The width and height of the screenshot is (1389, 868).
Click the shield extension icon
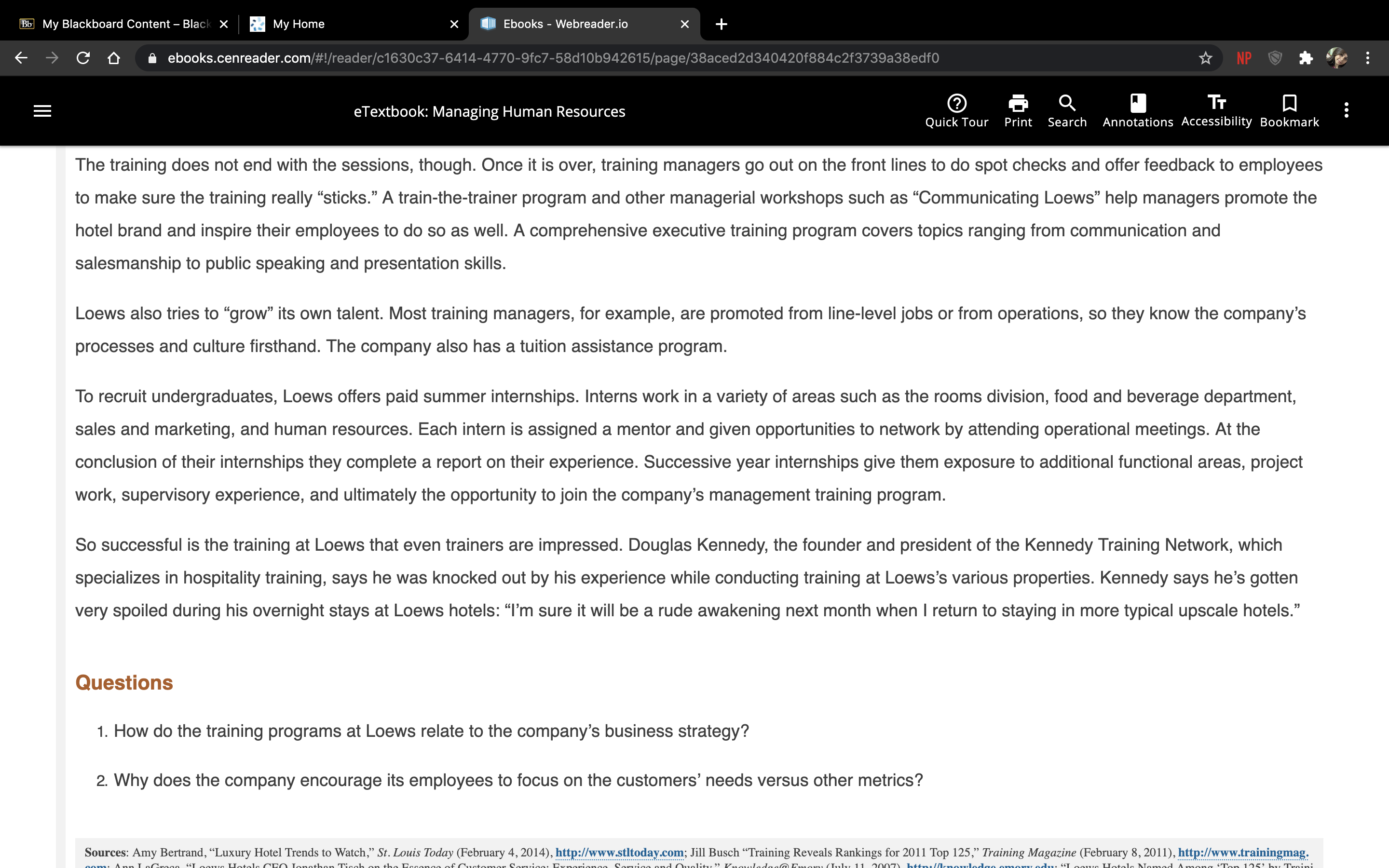(x=1275, y=58)
